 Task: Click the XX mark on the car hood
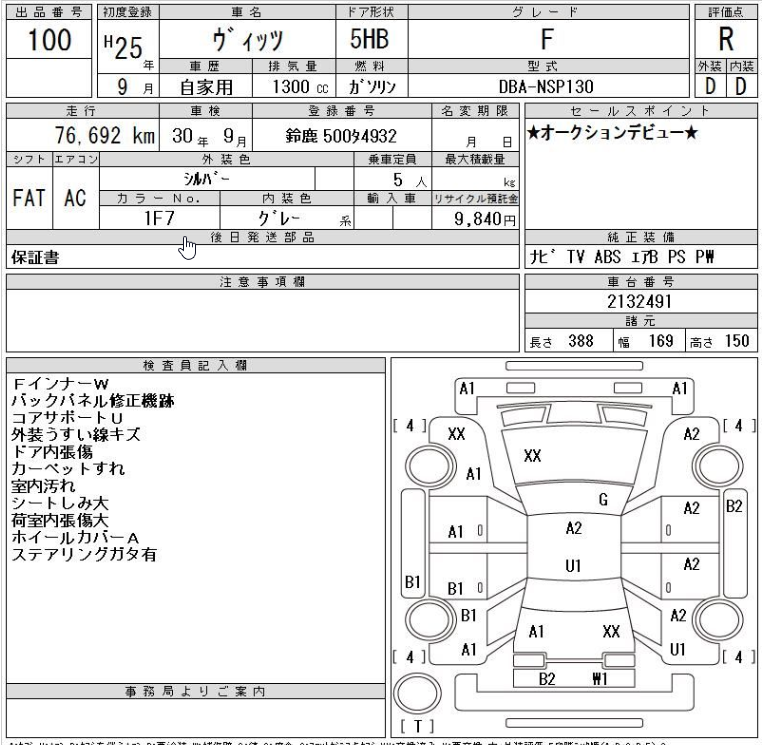pyautogui.click(x=533, y=454)
